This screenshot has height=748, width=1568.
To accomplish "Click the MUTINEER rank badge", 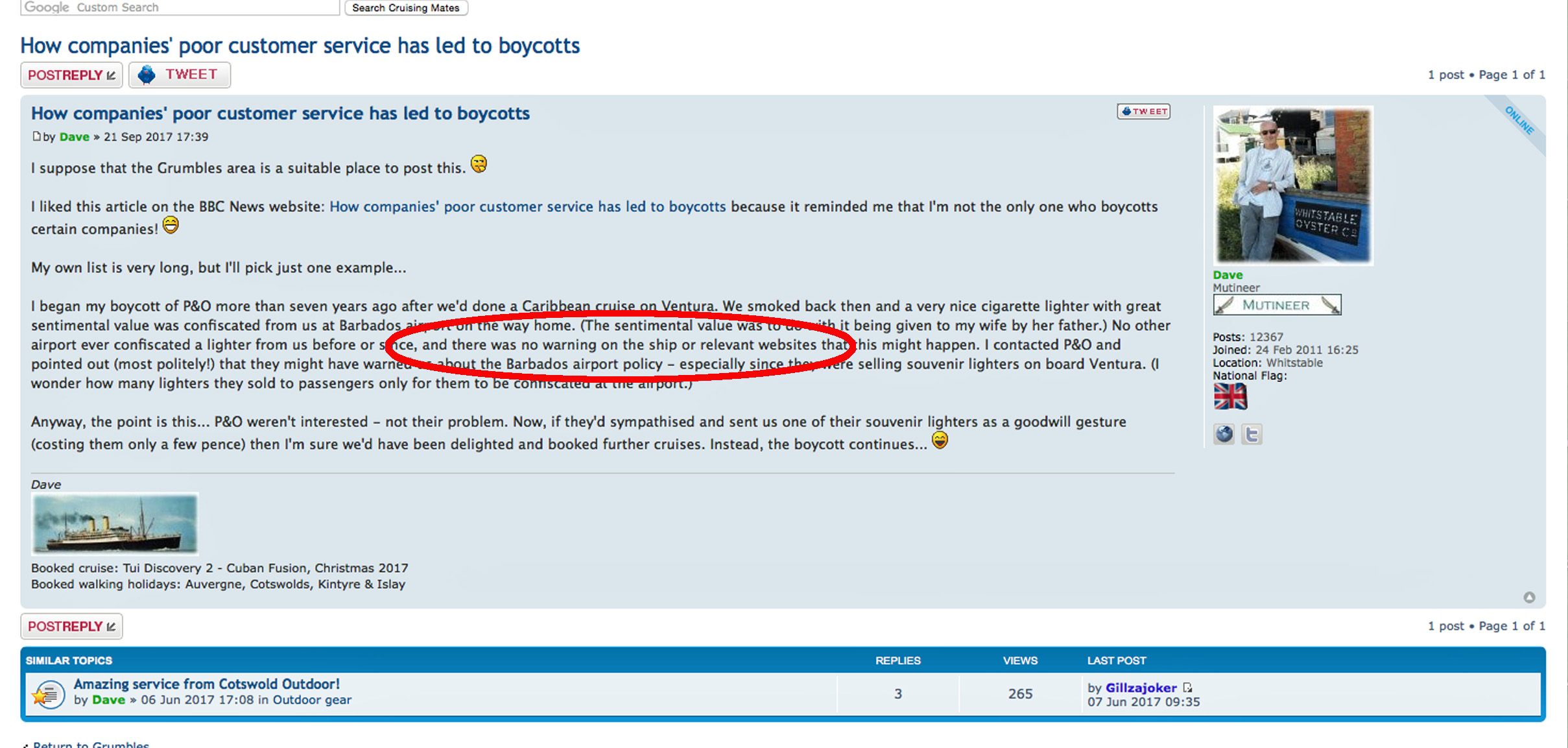I will click(1276, 305).
